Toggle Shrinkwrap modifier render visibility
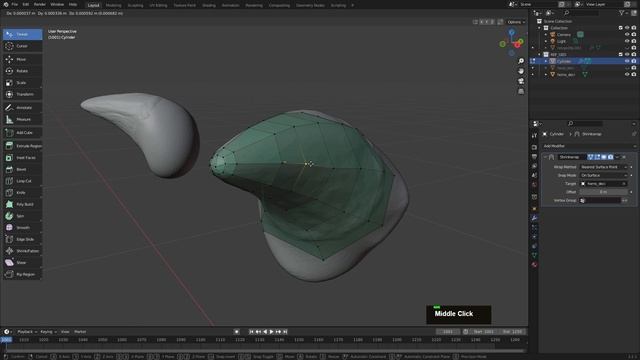This screenshot has height=360, width=640. [x=610, y=157]
